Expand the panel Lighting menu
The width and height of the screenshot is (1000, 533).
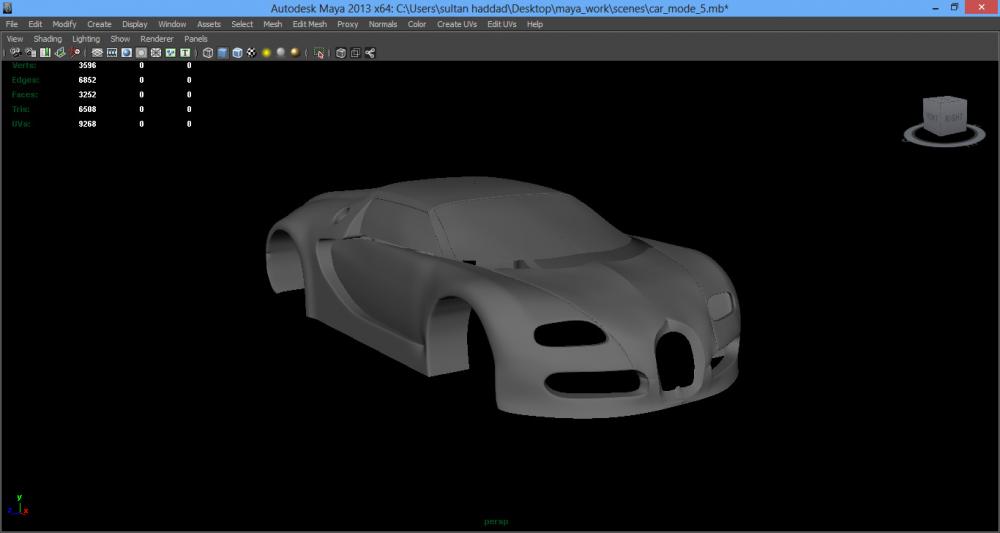click(86, 39)
